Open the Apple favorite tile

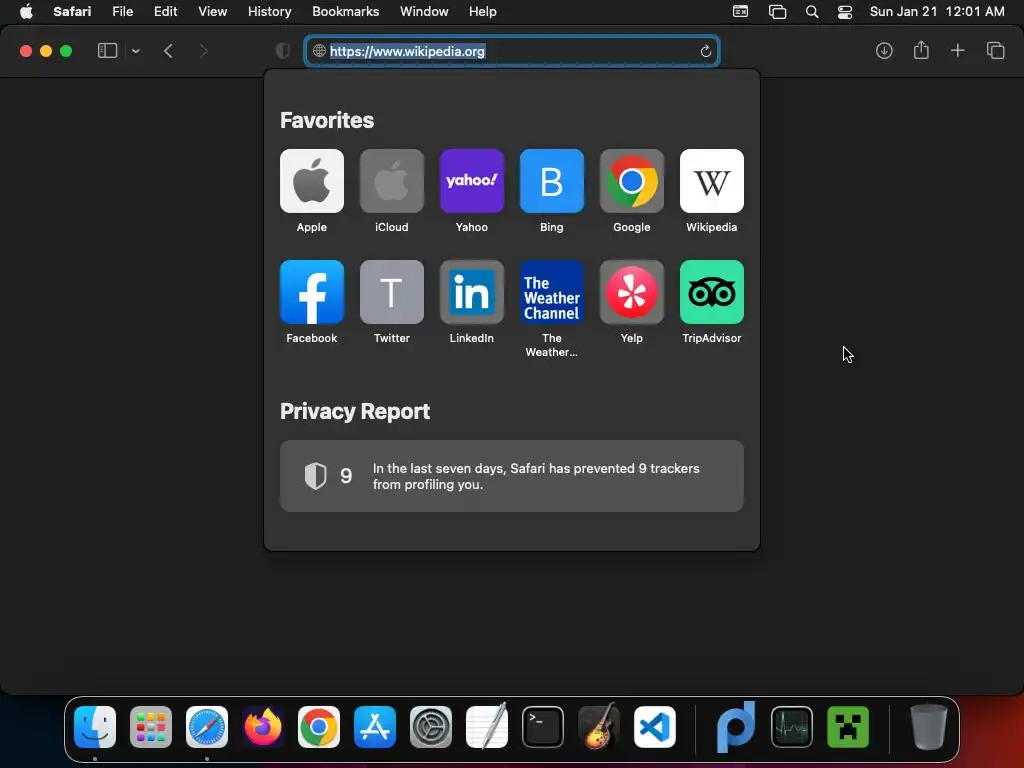pyautogui.click(x=312, y=181)
